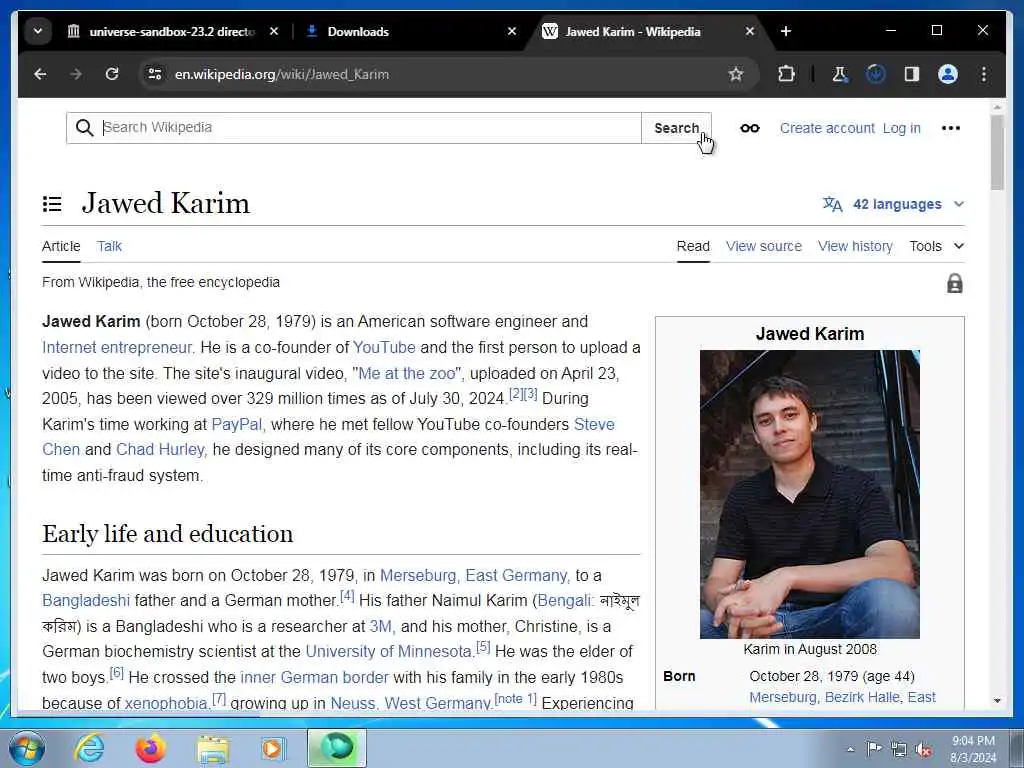Follow the inner German border link
1024x768 pixels.
314,678
